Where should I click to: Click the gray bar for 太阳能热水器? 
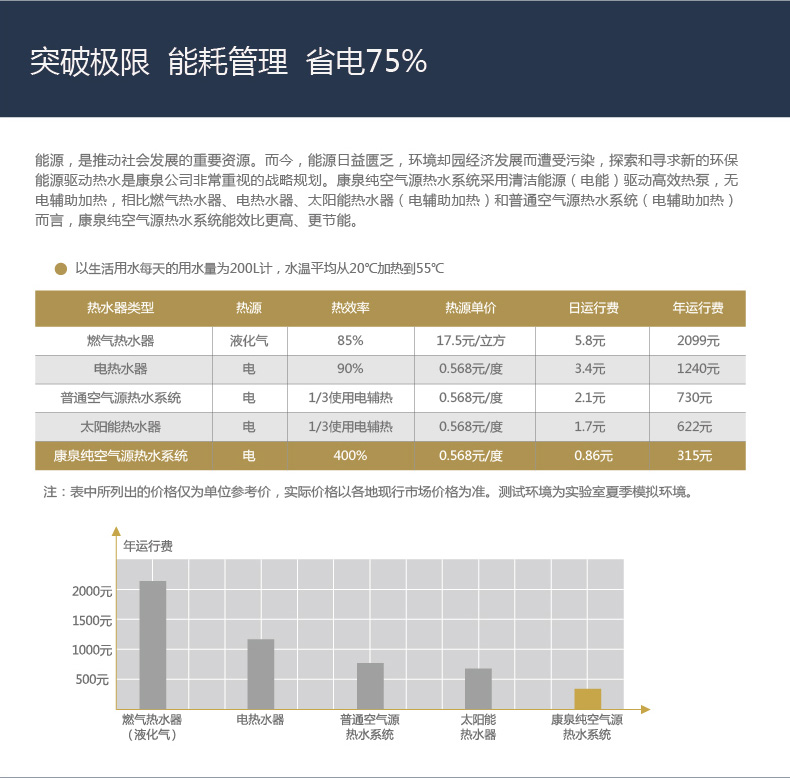click(x=478, y=689)
